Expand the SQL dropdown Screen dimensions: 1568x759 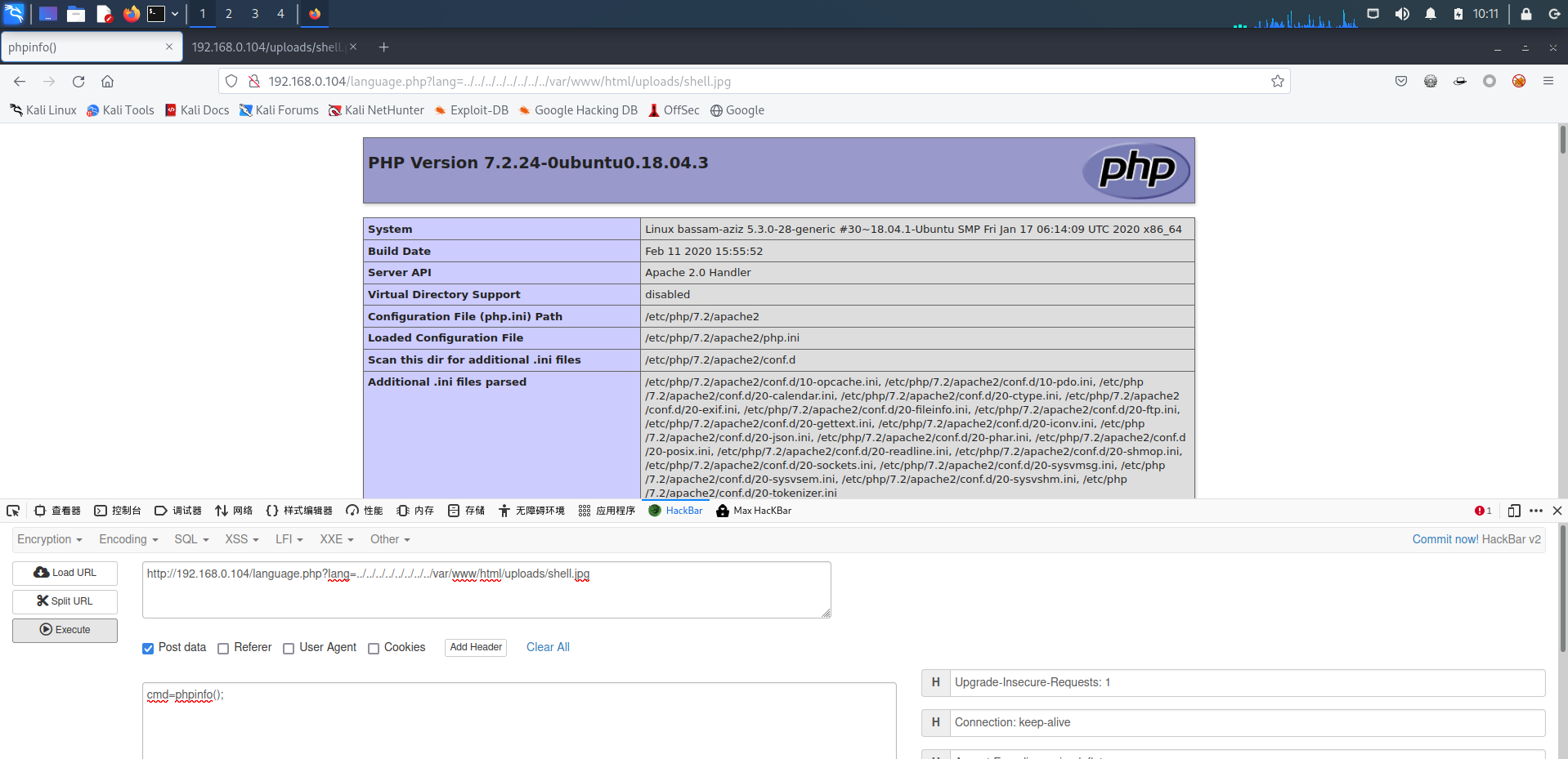click(x=191, y=539)
